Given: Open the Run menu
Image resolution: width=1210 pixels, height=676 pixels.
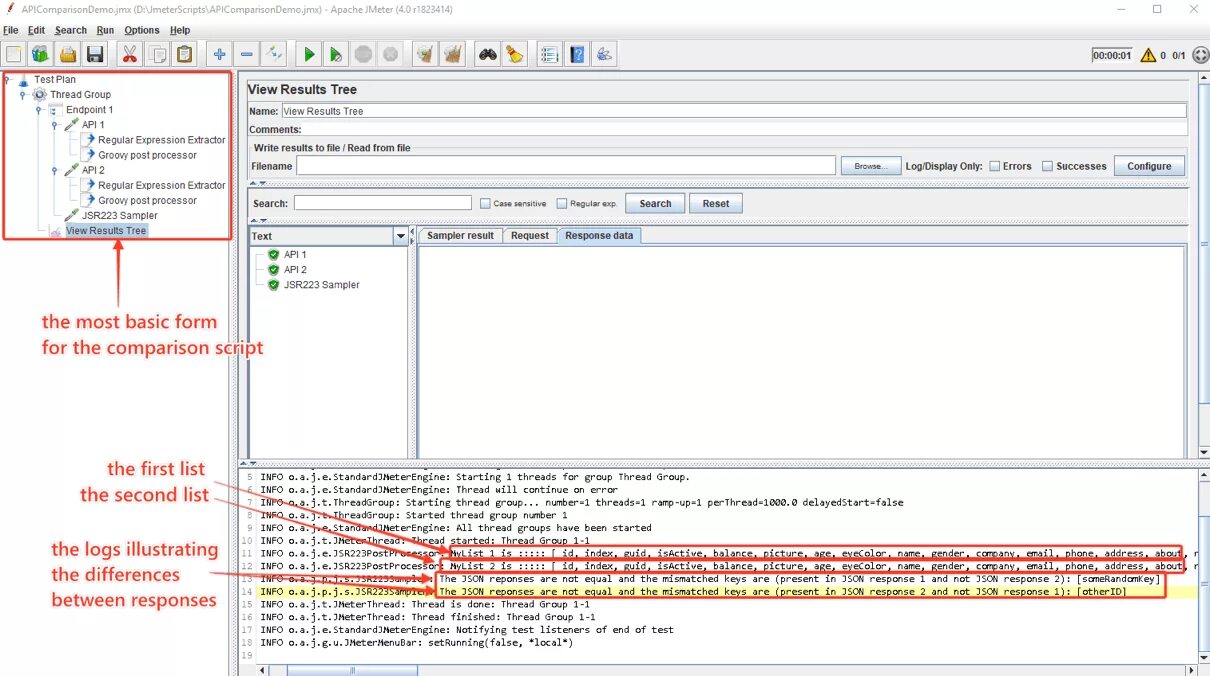Looking at the screenshot, I should pyautogui.click(x=105, y=31).
